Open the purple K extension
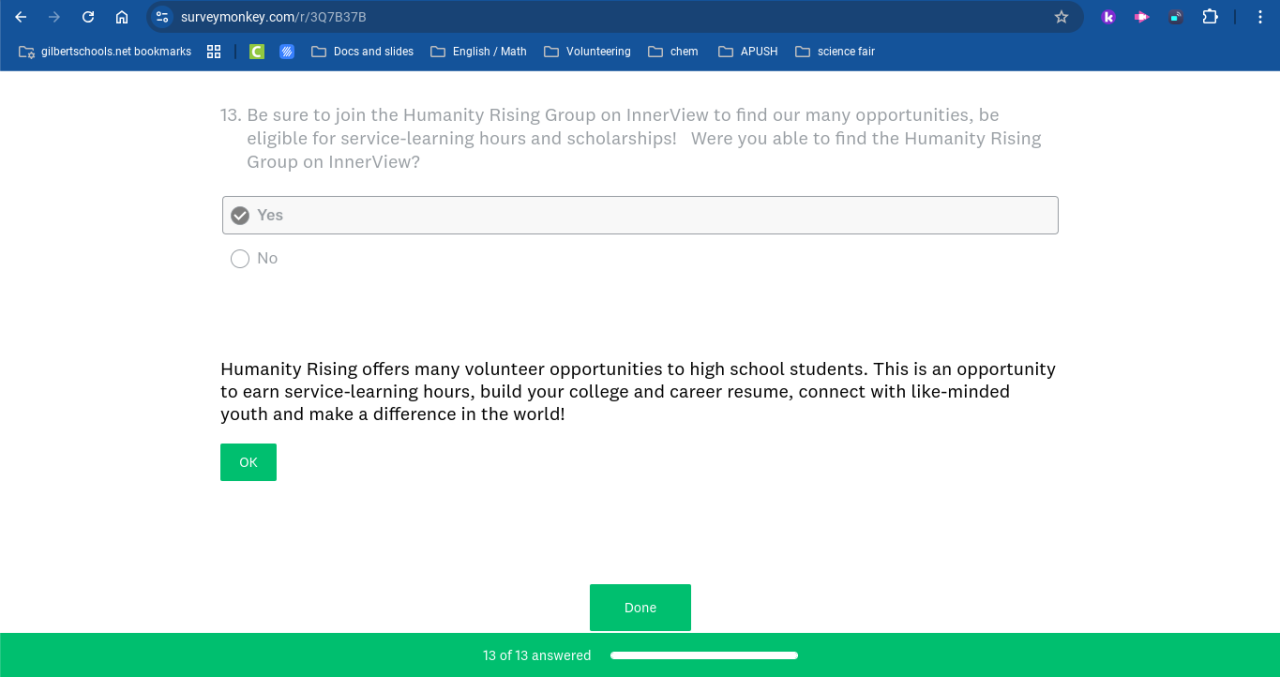 (x=1108, y=17)
